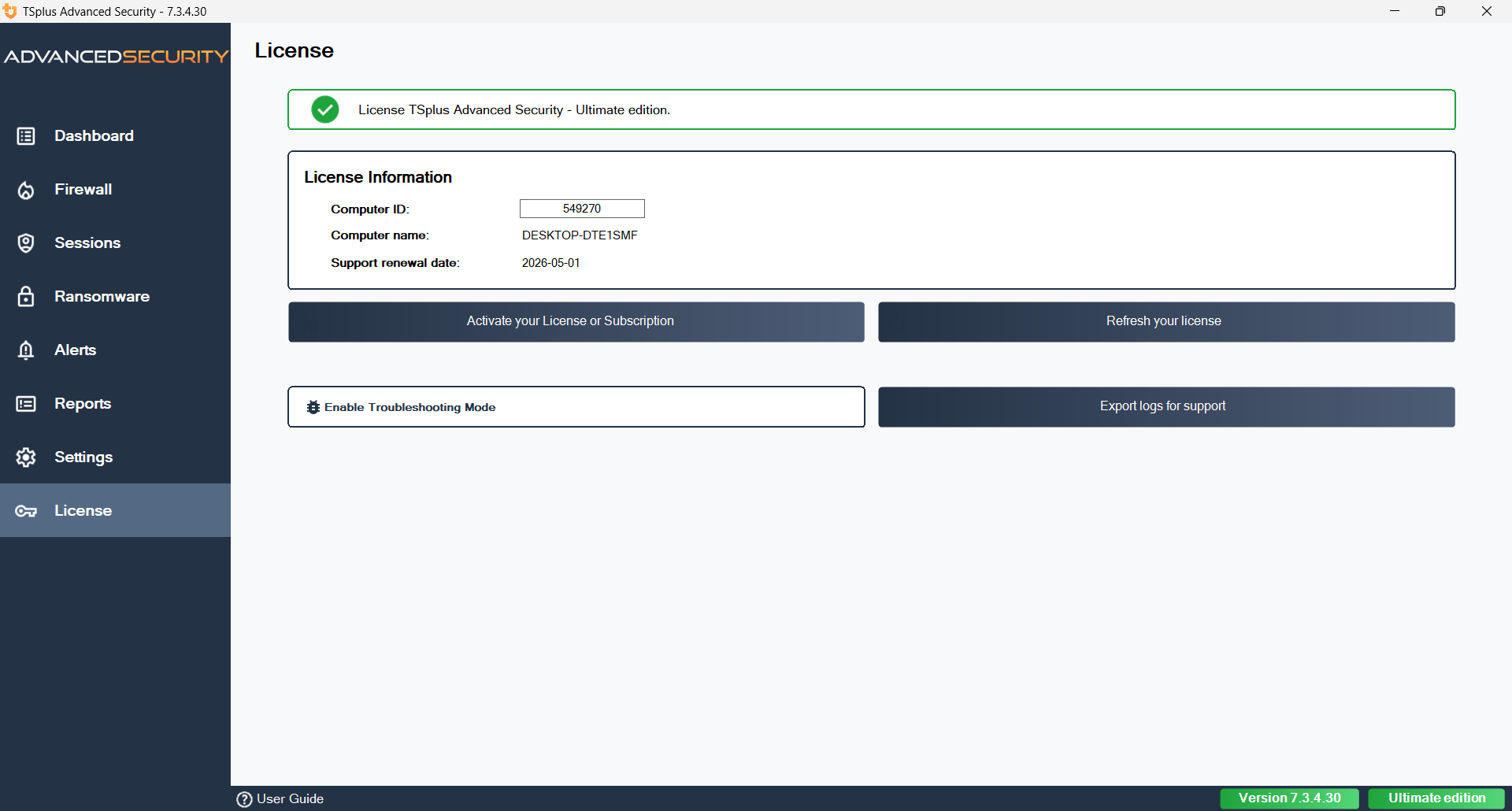Click the Firewall flame icon
Screen dimensions: 1512x811
(26, 190)
